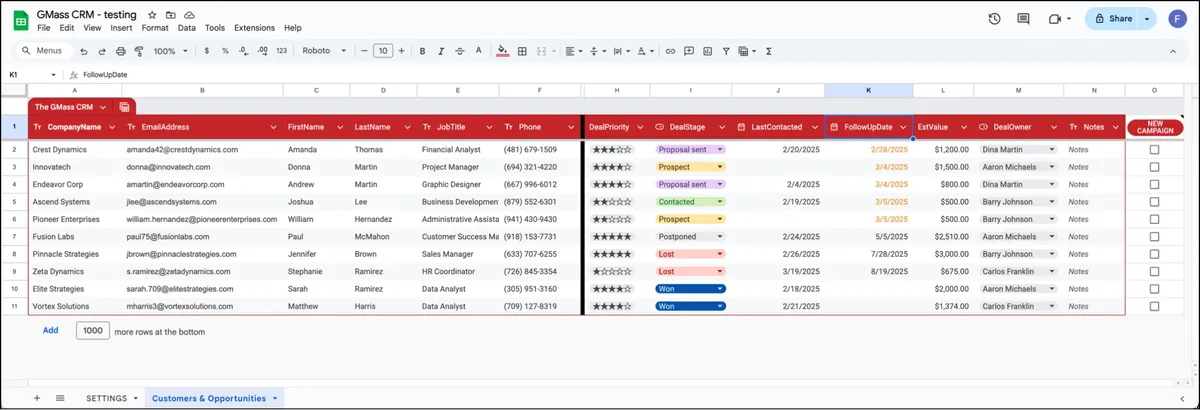1200x410 pixels.
Task: Open the share options arrow next to Share
Action: click(1147, 19)
